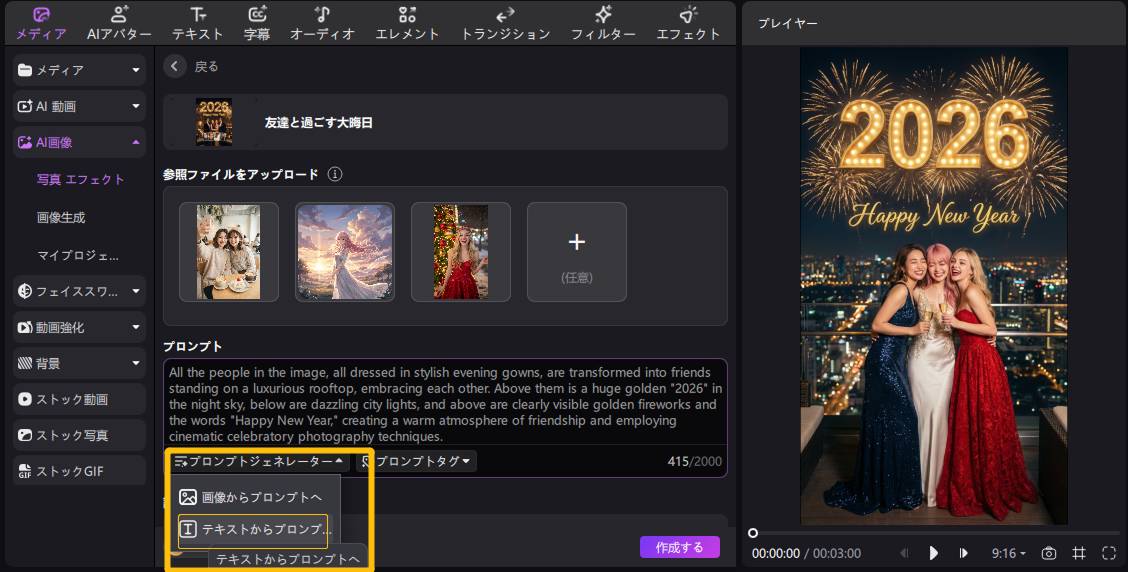Click the back arrow next to 戻る
The image size is (1128, 572).
click(175, 66)
